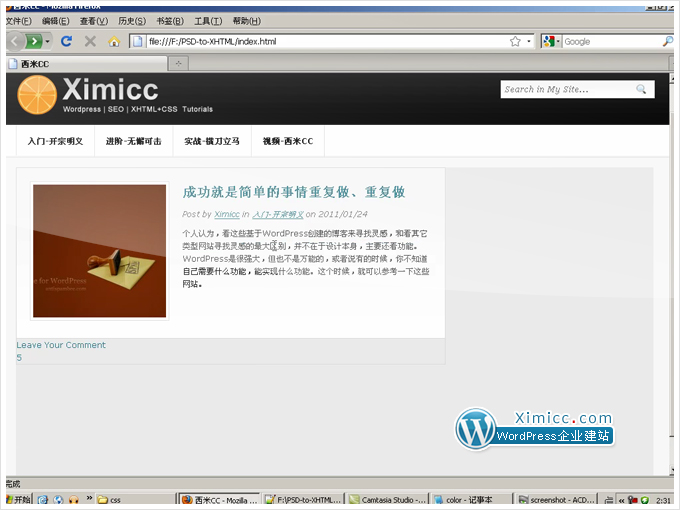Reload the page with the refresh icon

pos(66,41)
